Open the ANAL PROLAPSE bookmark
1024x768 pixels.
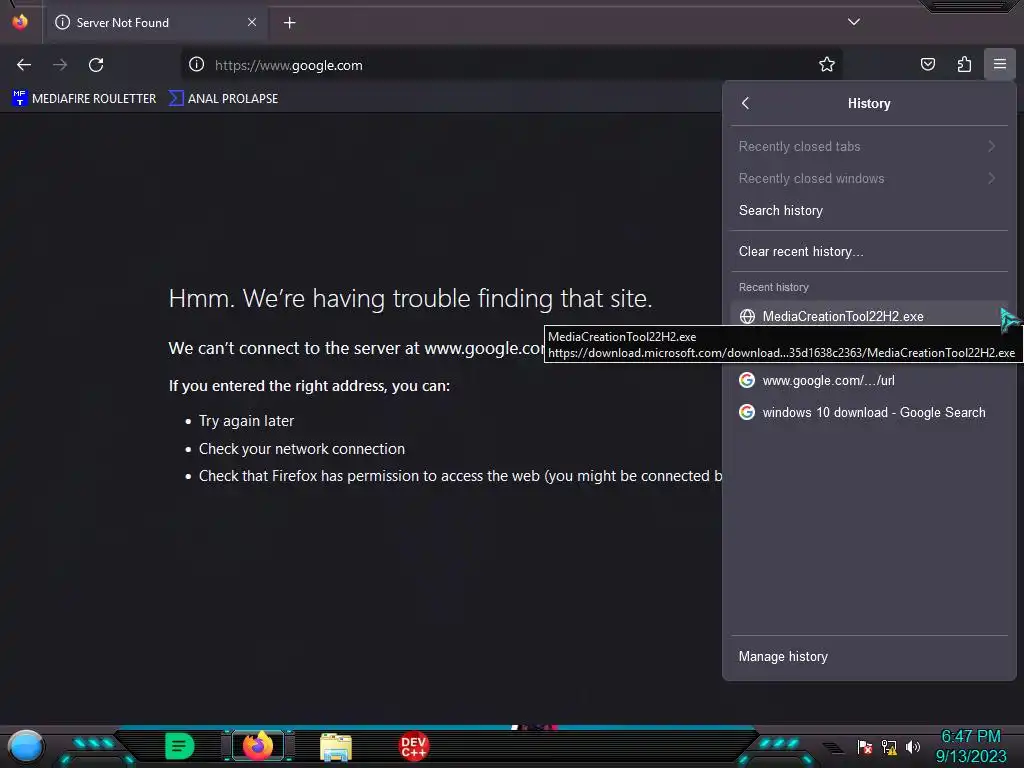(x=224, y=99)
